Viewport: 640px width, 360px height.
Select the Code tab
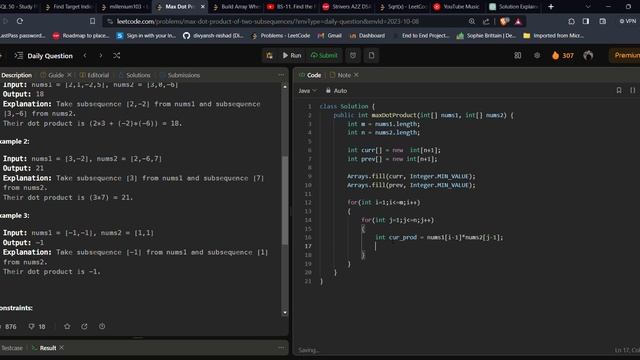pos(310,75)
